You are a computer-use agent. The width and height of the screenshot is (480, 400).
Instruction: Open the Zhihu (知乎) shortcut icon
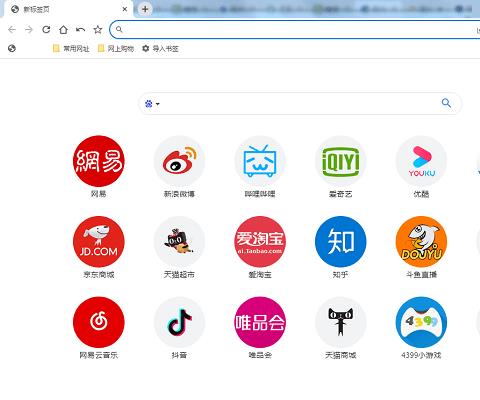341,242
